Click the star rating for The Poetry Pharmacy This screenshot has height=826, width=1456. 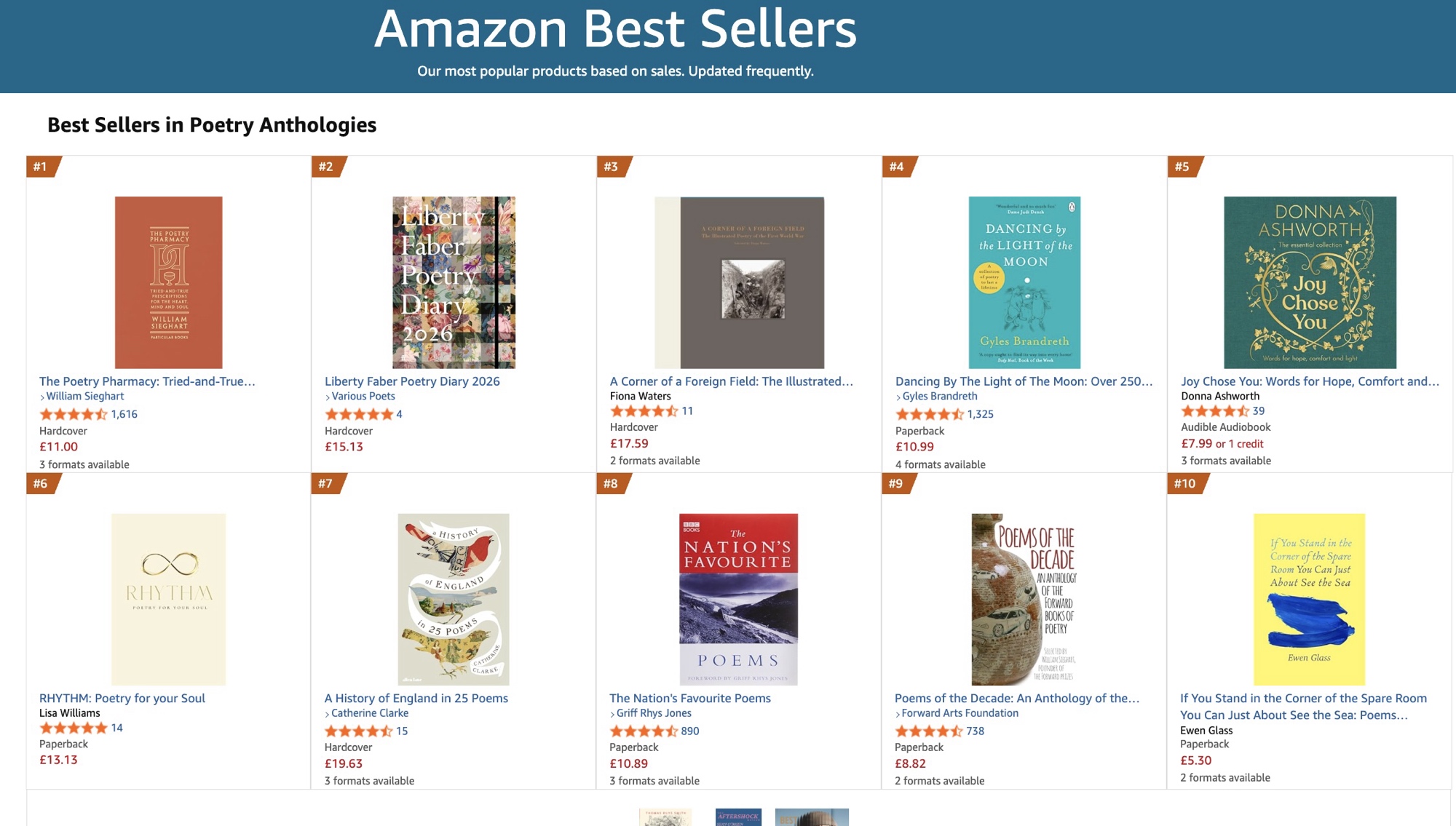pos(73,414)
